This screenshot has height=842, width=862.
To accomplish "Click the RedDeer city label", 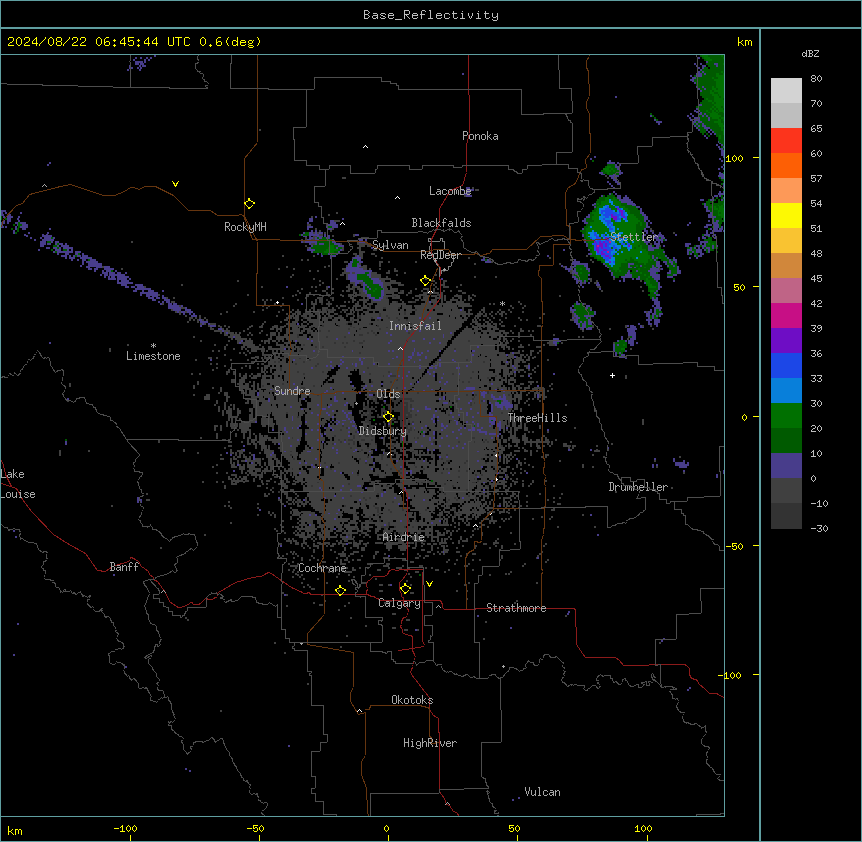I will 440,255.
